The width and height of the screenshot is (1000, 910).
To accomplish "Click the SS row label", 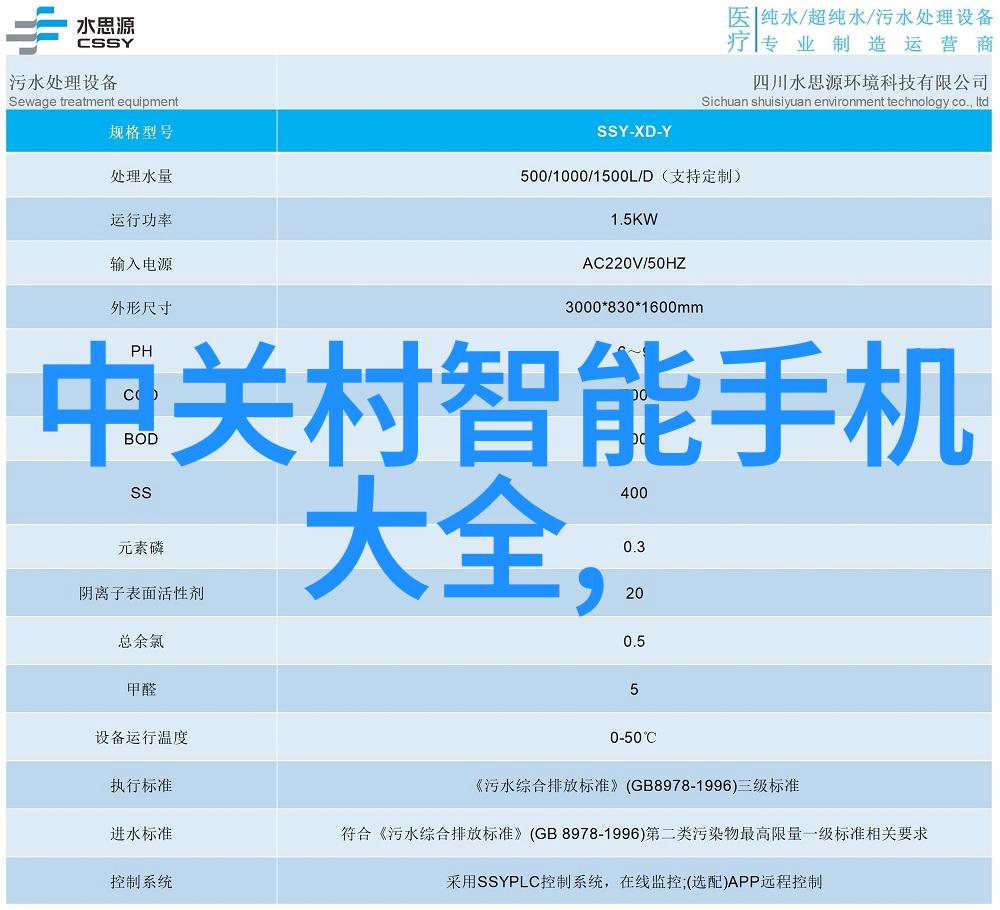I will click(x=141, y=493).
